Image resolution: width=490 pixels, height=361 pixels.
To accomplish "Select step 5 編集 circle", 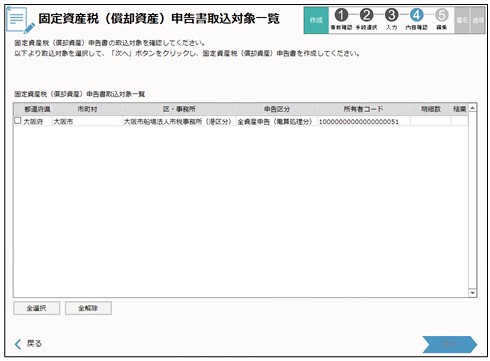I will coord(441,15).
